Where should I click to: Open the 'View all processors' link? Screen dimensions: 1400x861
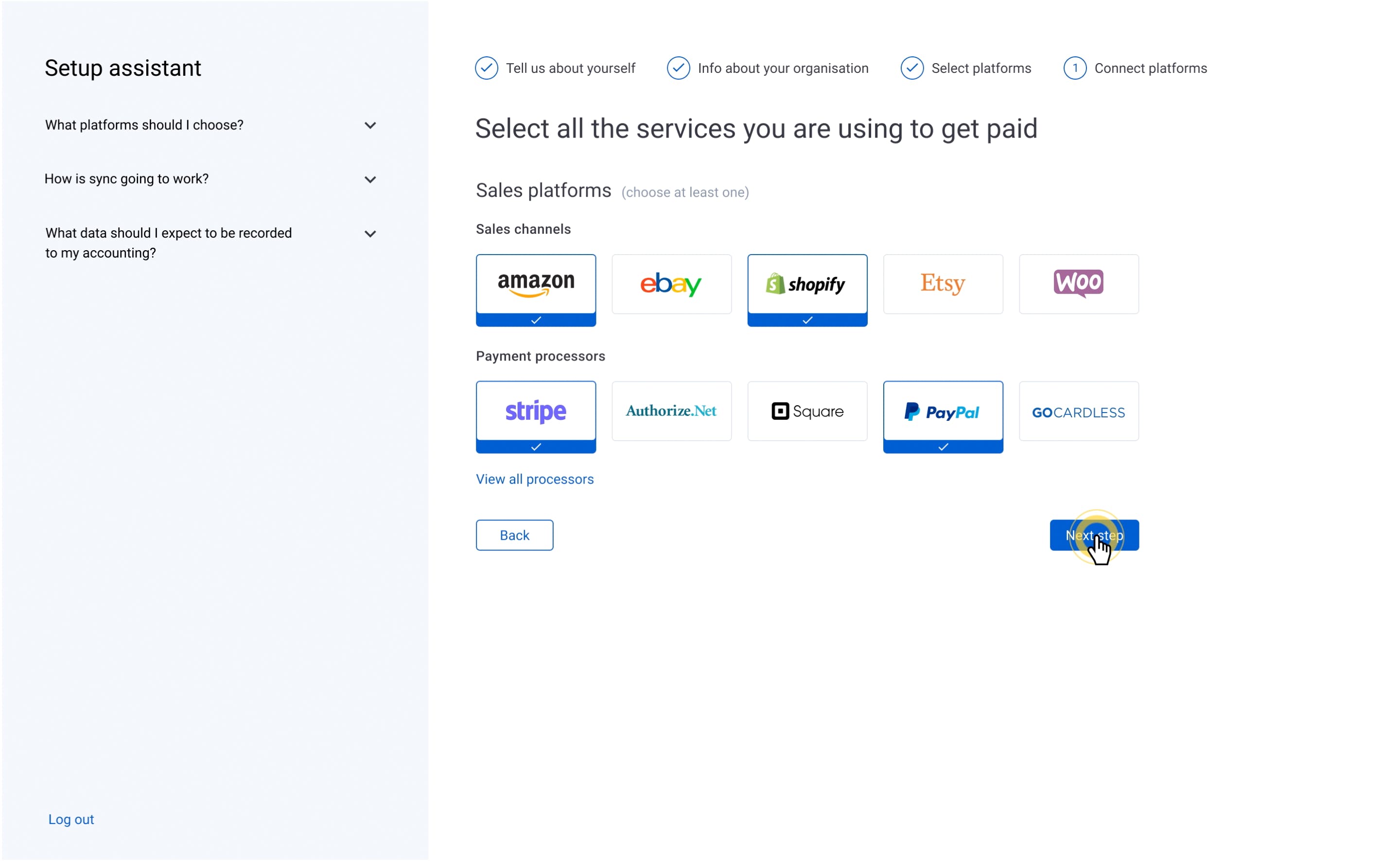[534, 479]
